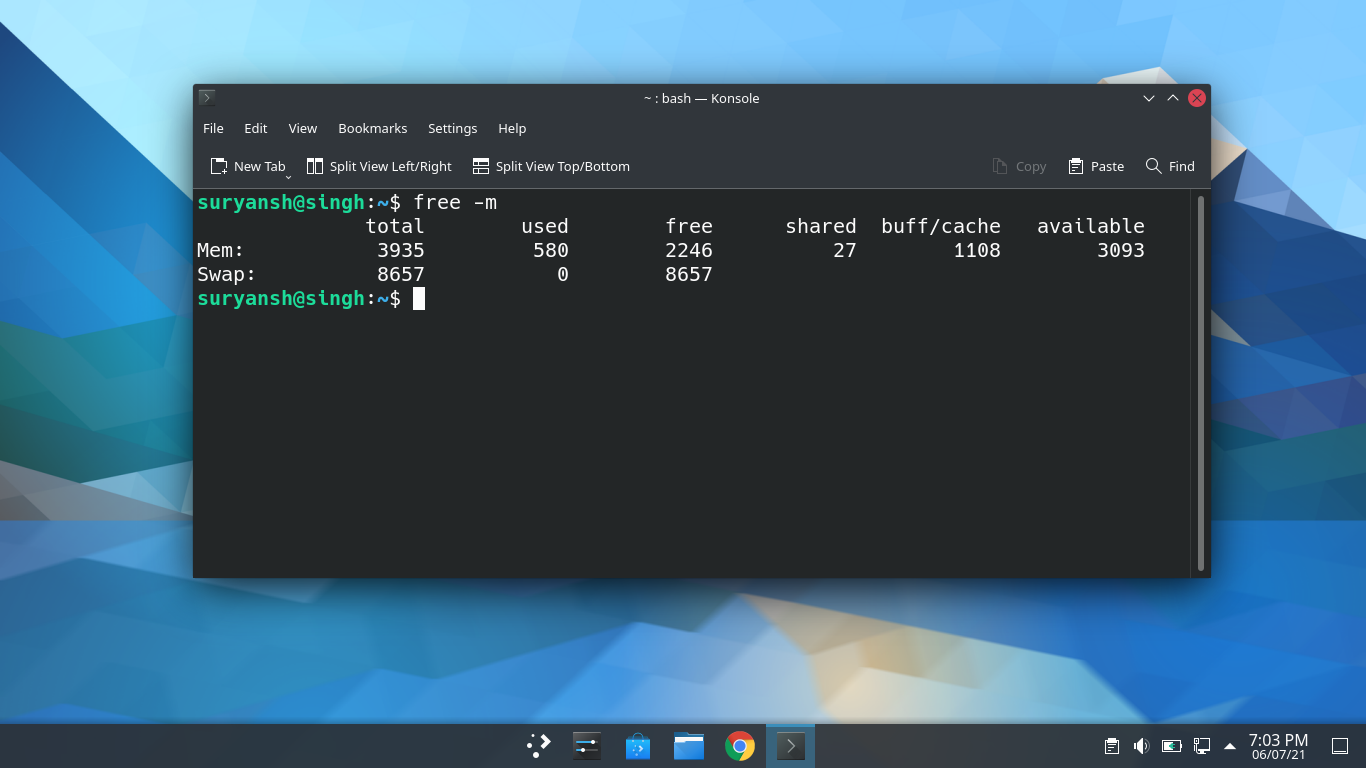Paste clipboard contents into the terminal
The width and height of the screenshot is (1366, 768).
[1095, 166]
